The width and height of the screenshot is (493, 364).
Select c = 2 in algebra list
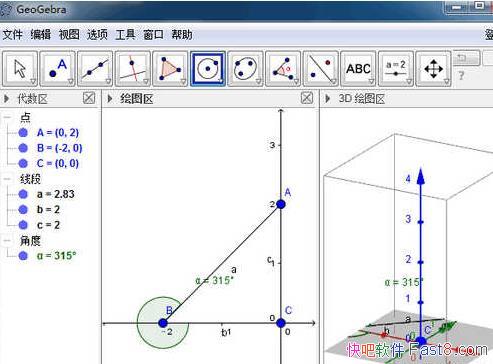48,225
